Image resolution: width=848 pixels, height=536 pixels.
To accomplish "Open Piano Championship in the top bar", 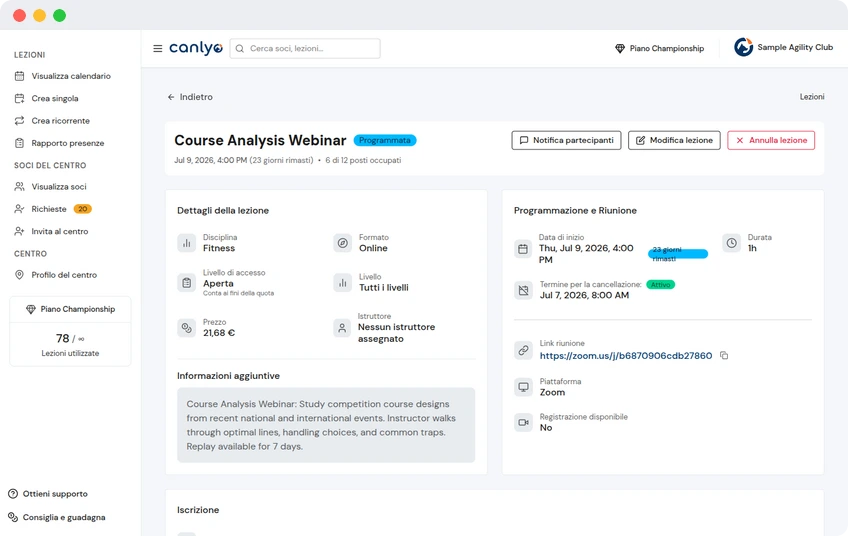I will tap(660, 49).
